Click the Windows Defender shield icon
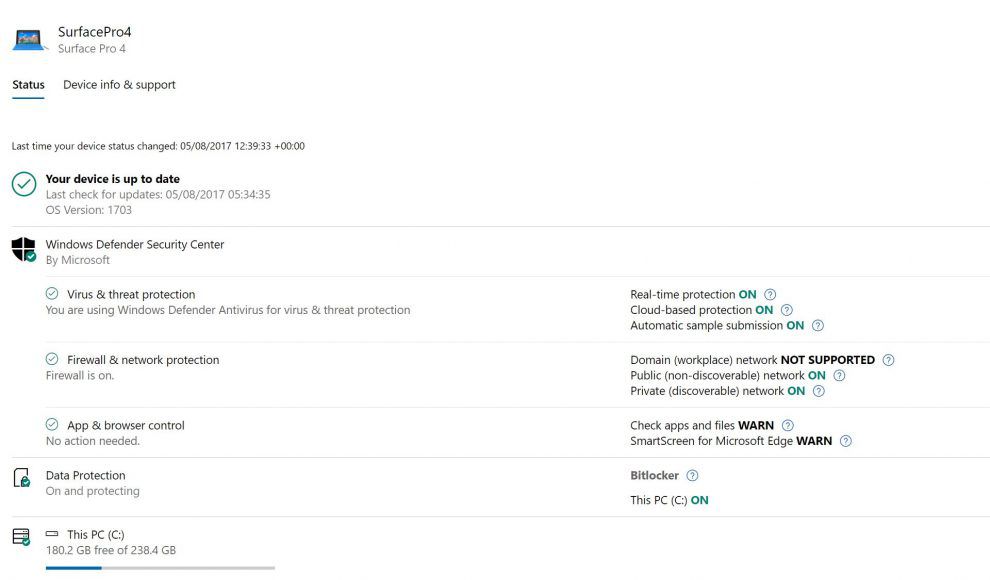The width and height of the screenshot is (990, 580). pos(23,249)
